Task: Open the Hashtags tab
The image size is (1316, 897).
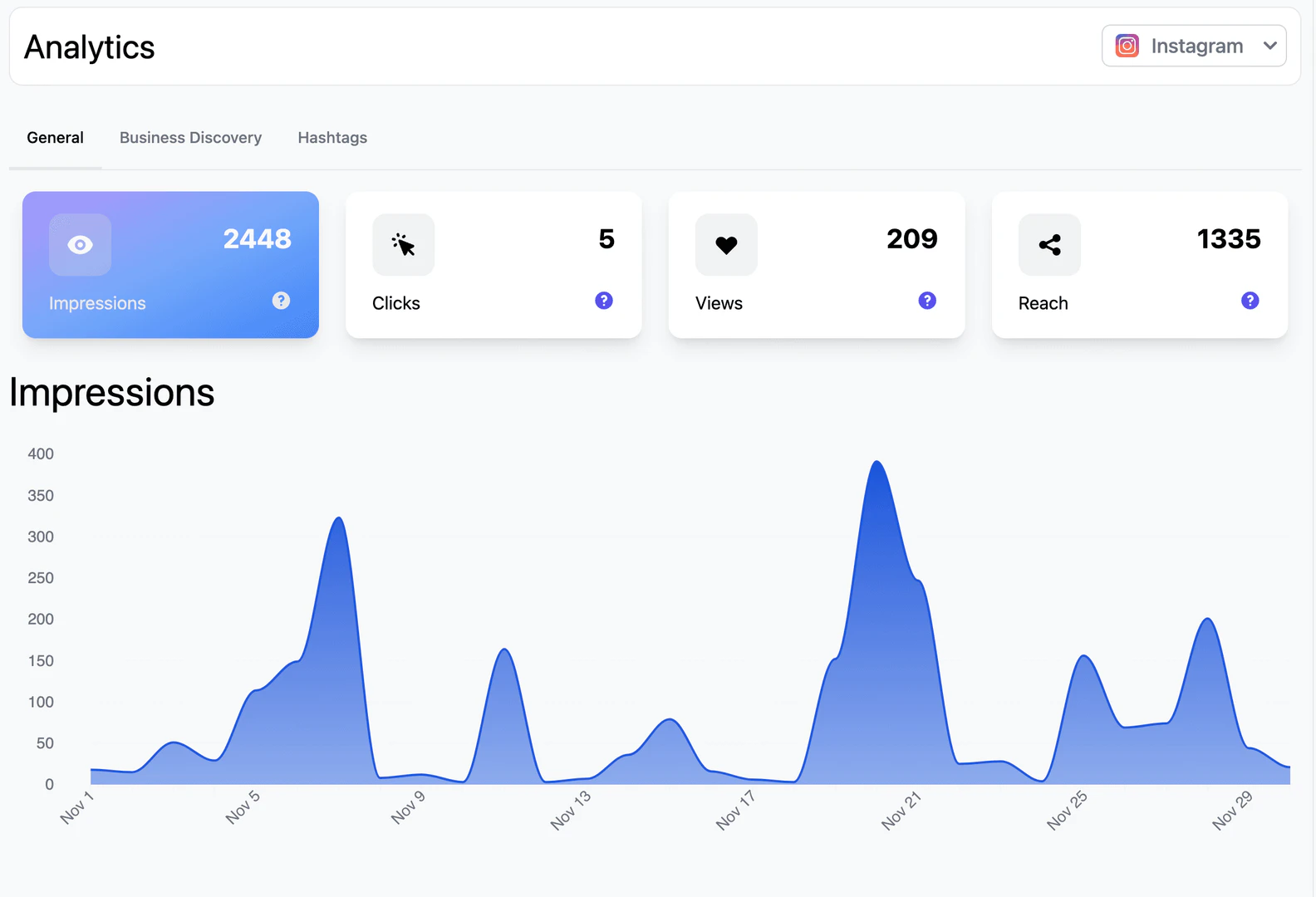Action: point(332,138)
